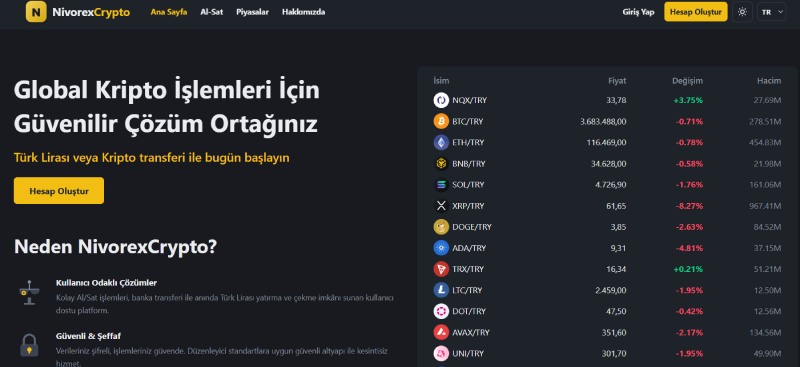Click the NQX coin icon
This screenshot has width=800, height=367.
coord(441,100)
